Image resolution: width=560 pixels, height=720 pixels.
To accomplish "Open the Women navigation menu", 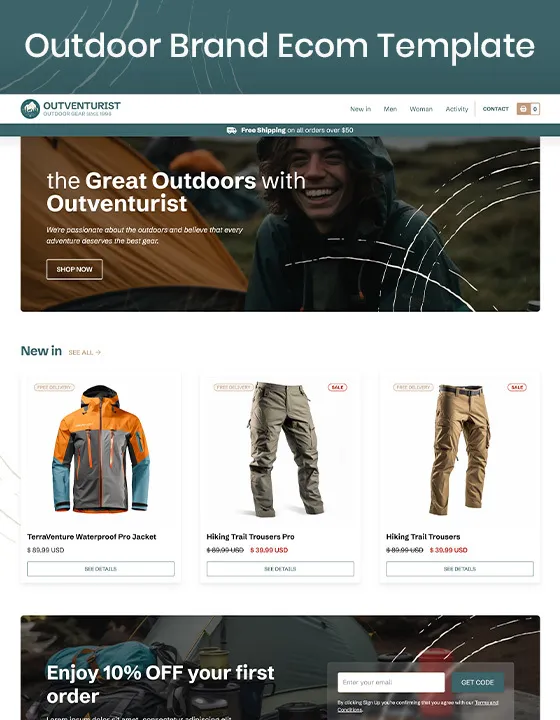I will [x=421, y=109].
